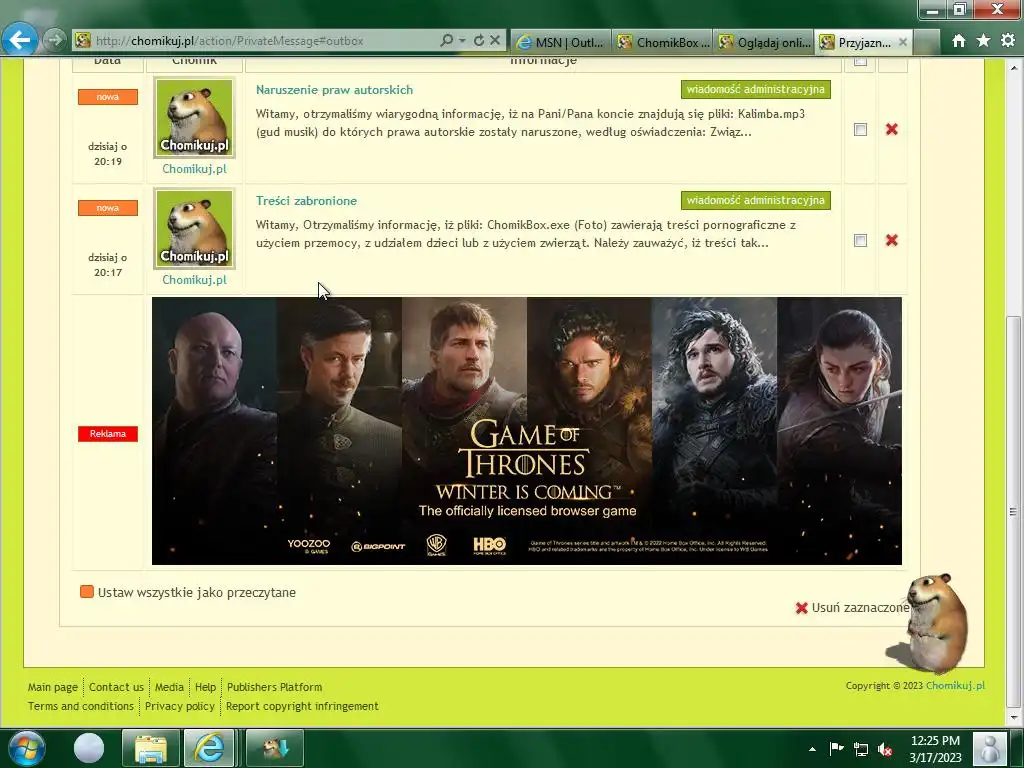Refresh the page with the reload icon
This screenshot has height=768, width=1024.
pyautogui.click(x=479, y=40)
